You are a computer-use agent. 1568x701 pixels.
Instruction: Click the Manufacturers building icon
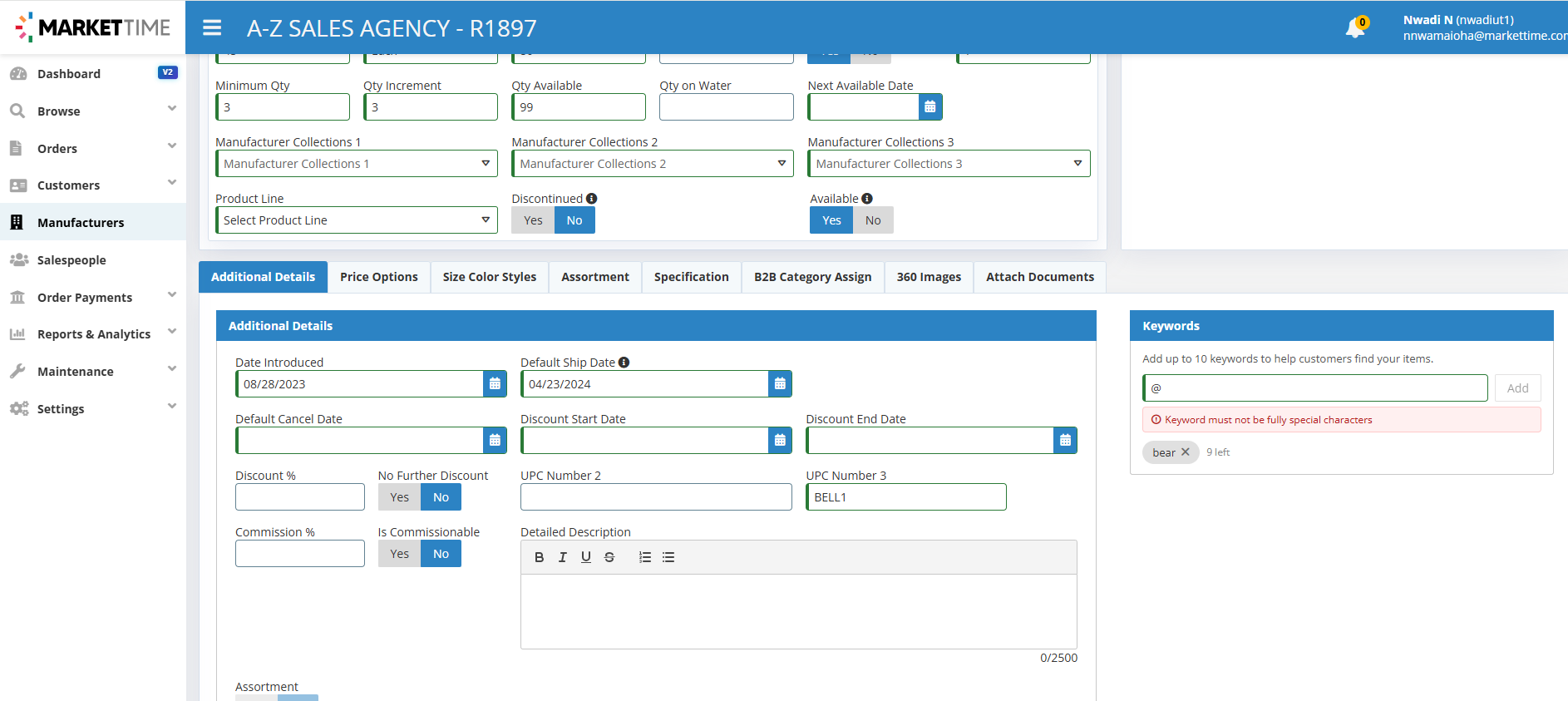(17, 222)
